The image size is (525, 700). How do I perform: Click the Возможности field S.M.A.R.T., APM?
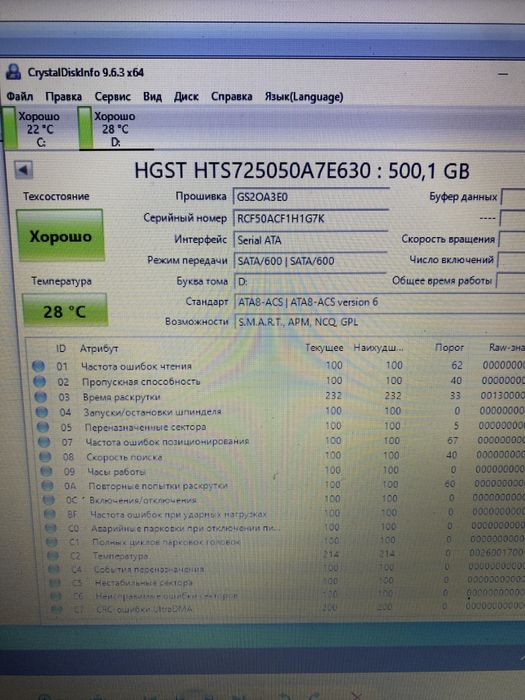pos(379,321)
